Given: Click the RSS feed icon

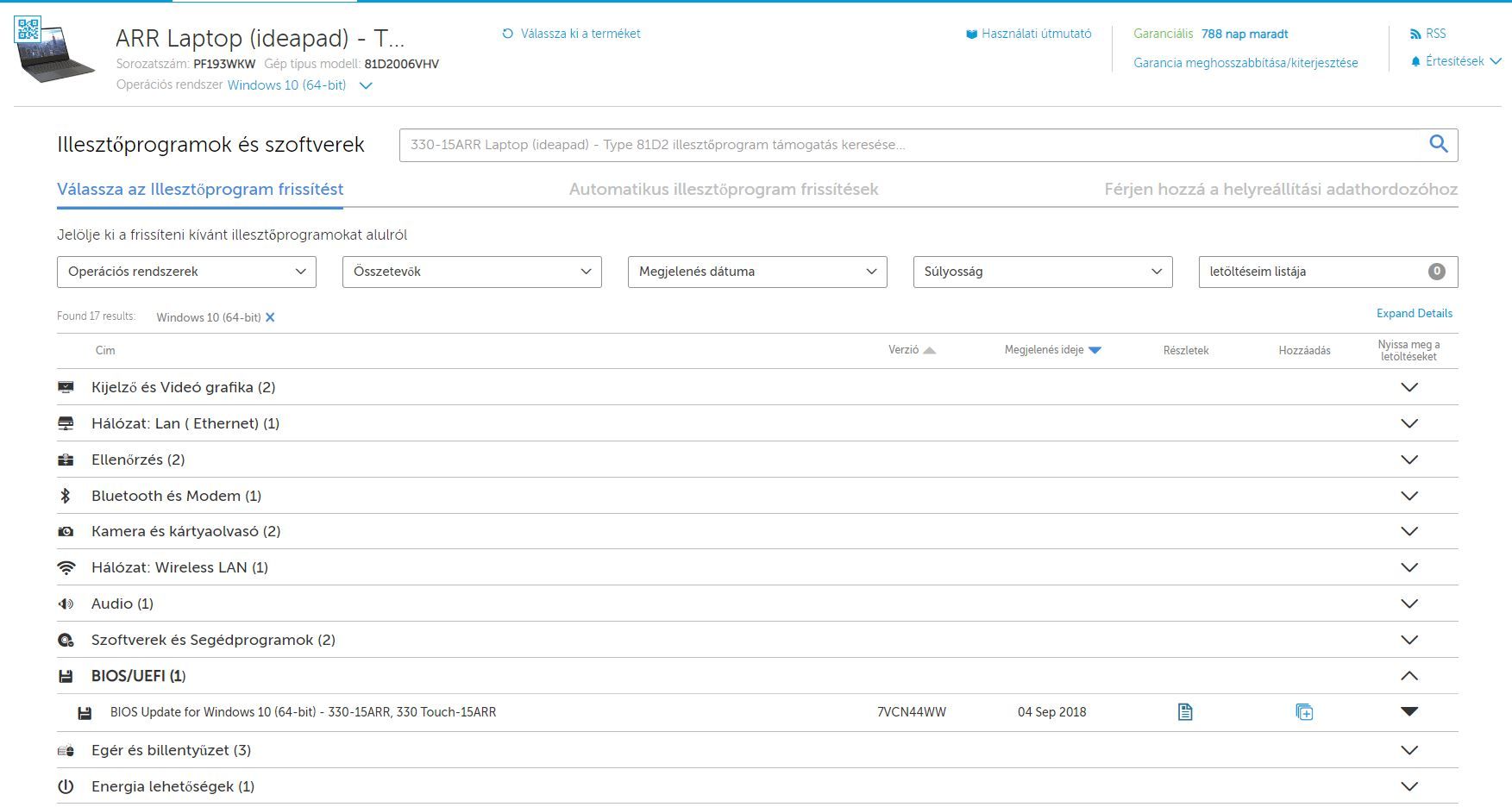Looking at the screenshot, I should [x=1415, y=34].
